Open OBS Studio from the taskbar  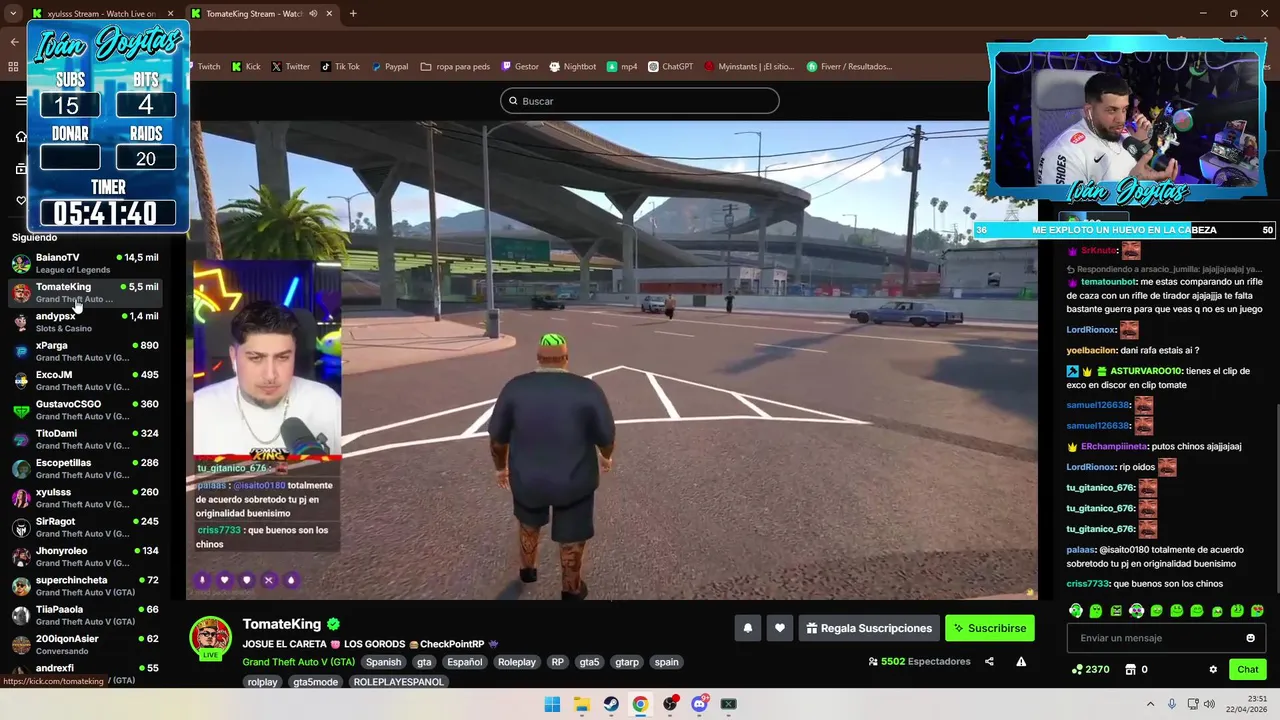point(670,704)
